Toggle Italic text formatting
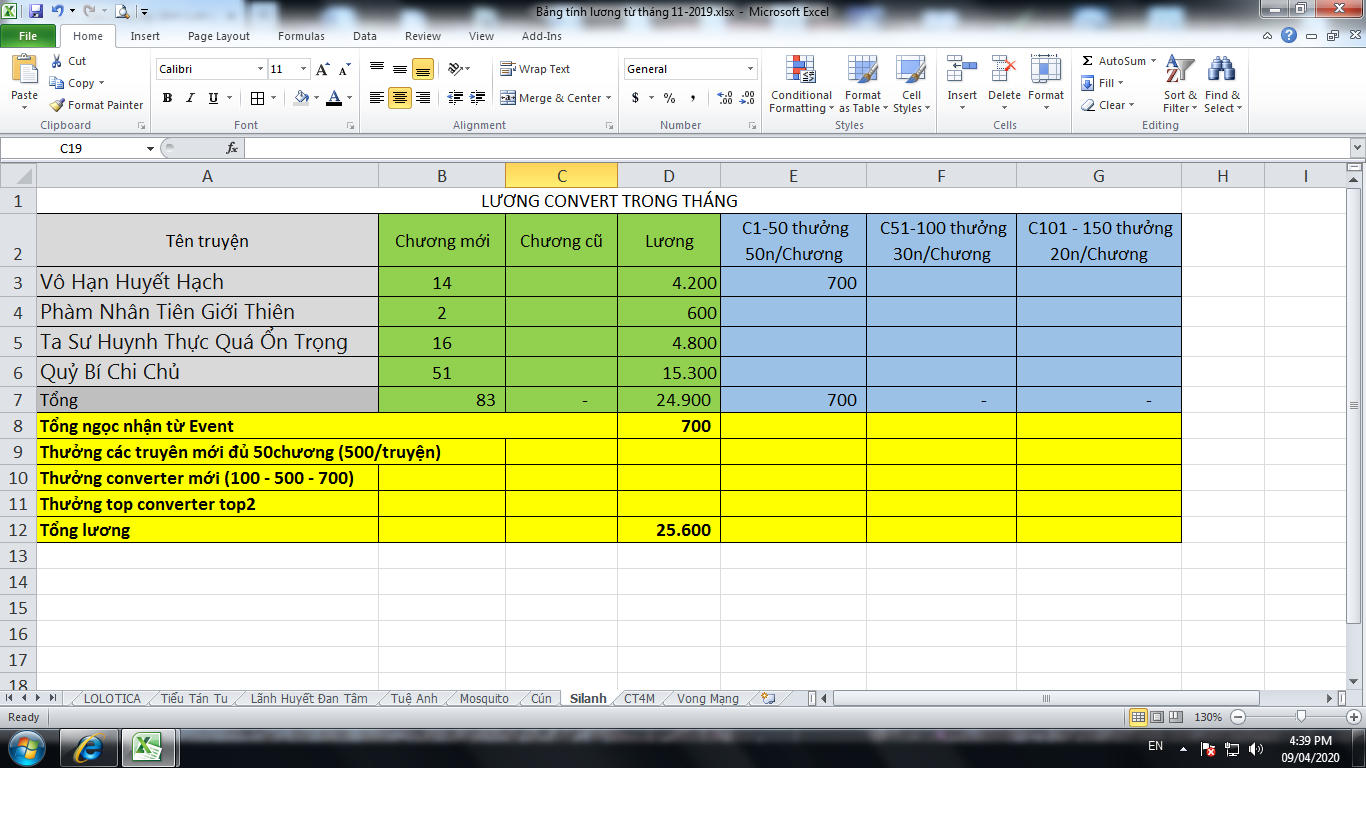The height and width of the screenshot is (828, 1366). point(190,98)
